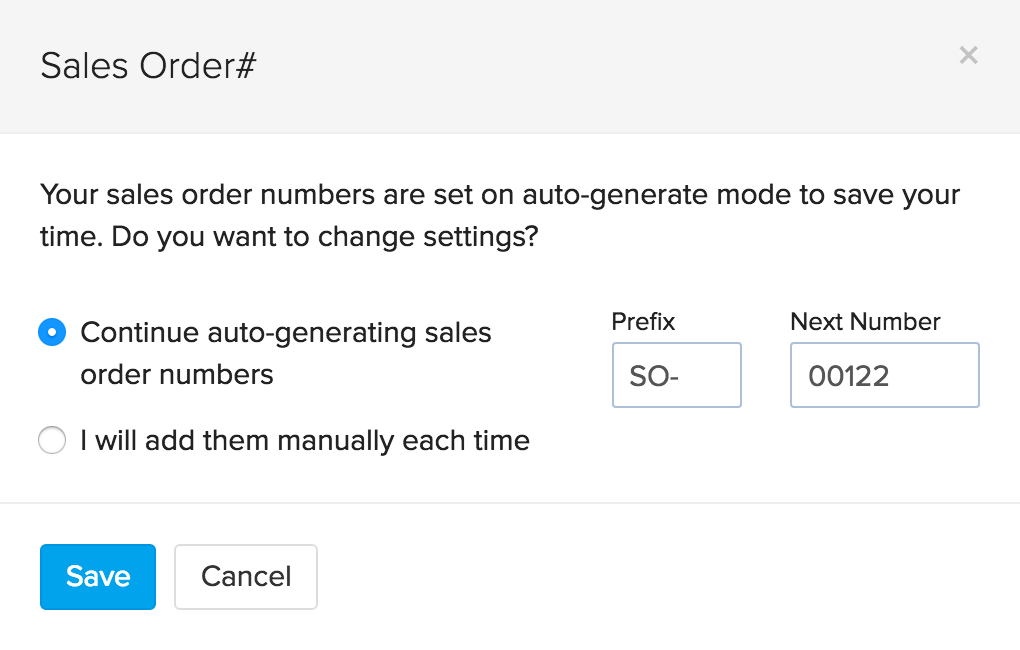Click the Next Number label text
This screenshot has height=650, width=1020.
[x=864, y=321]
